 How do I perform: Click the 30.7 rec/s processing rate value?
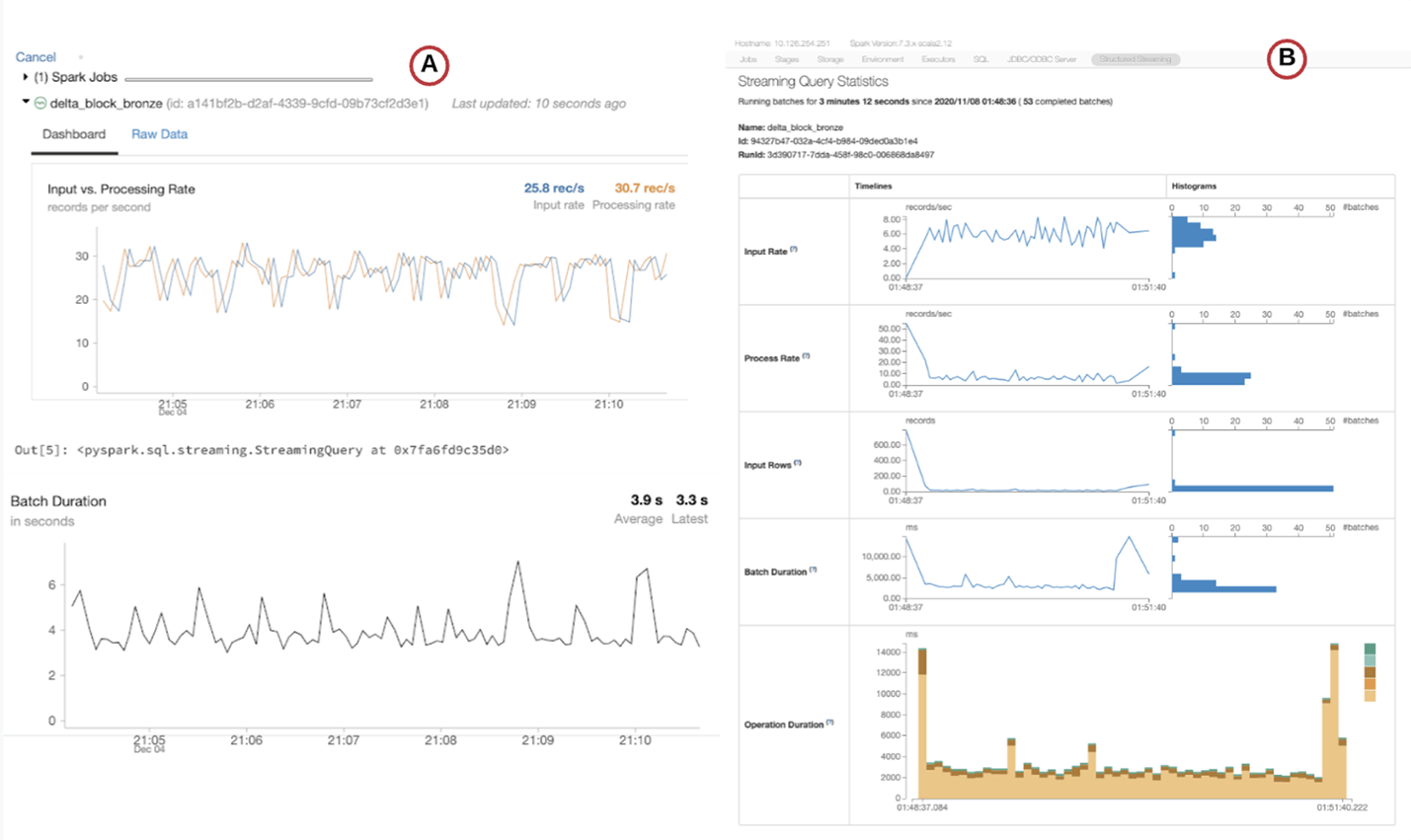point(645,188)
